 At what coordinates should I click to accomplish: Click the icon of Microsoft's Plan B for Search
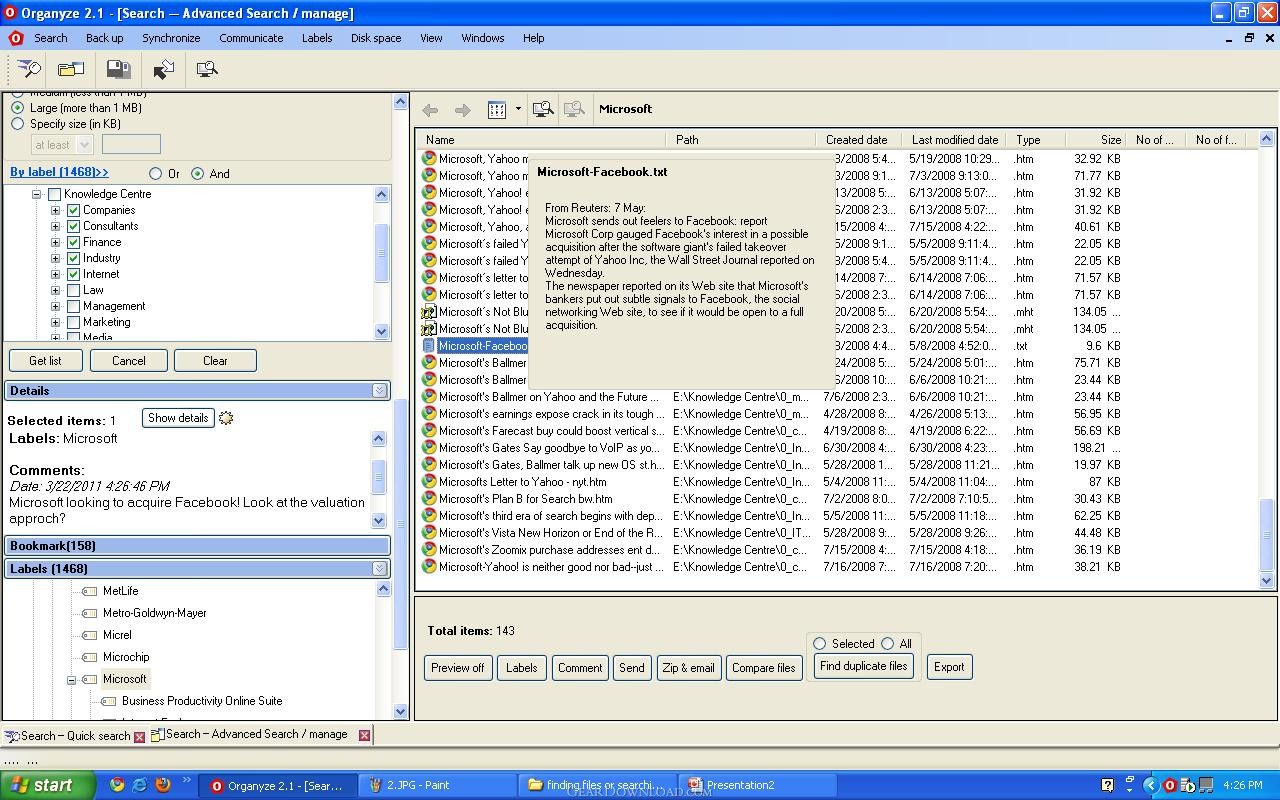[x=429, y=499]
